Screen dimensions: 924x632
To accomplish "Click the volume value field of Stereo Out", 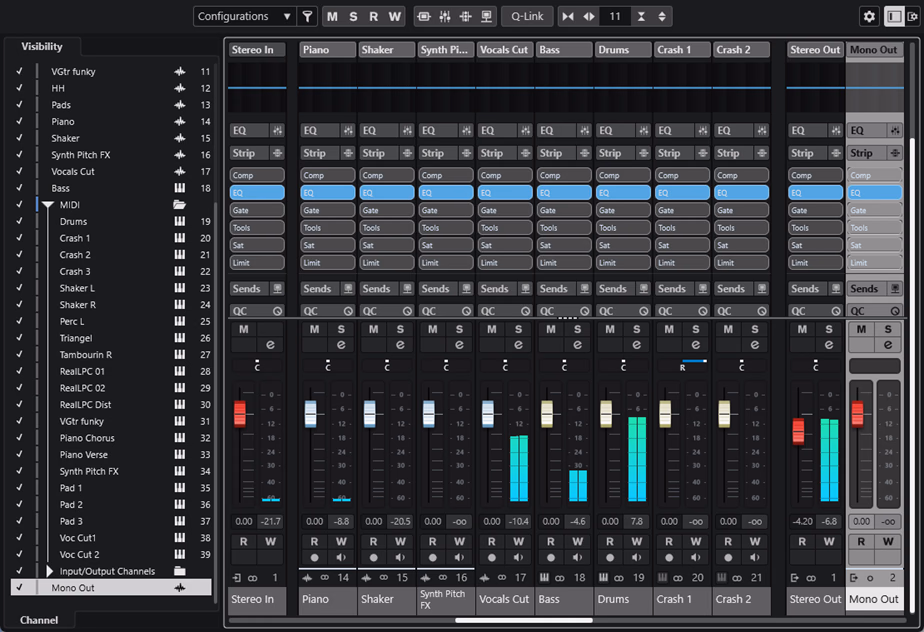I will pos(803,521).
